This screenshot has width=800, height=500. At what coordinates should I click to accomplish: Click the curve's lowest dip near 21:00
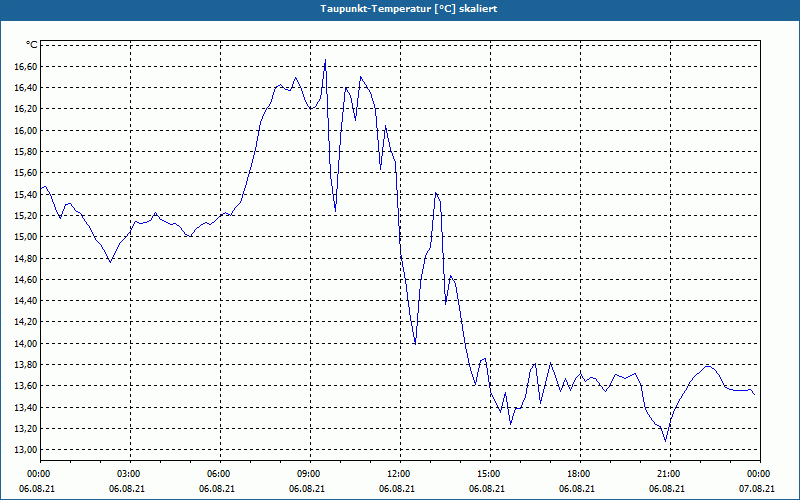665,441
